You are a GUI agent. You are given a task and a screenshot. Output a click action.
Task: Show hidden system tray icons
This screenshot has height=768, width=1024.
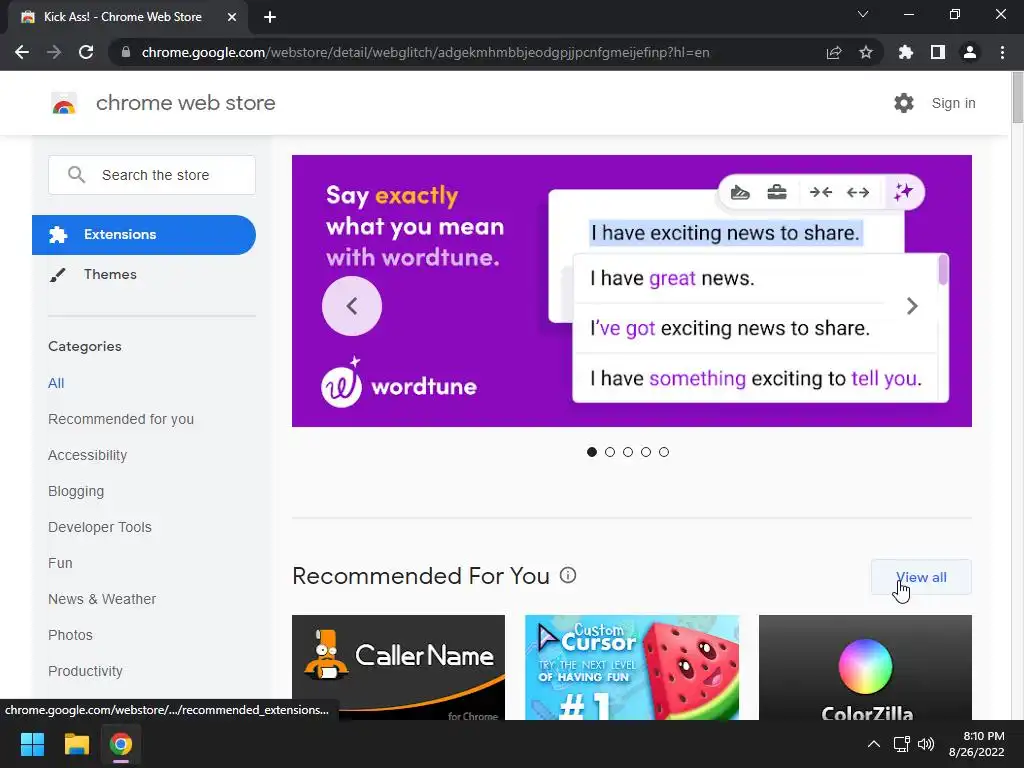873,744
